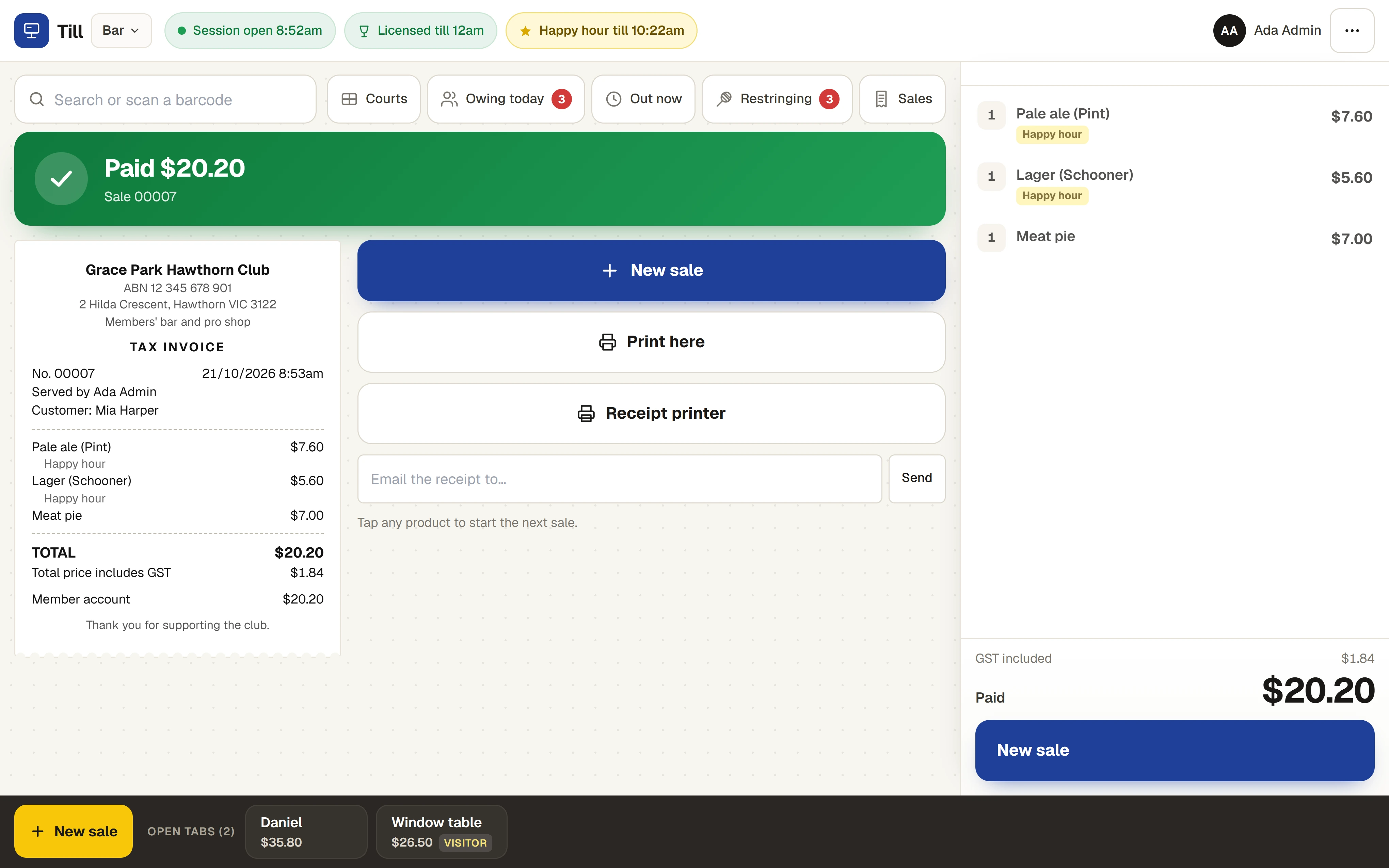Viewport: 1389px width, 868px height.
Task: Click the Licensed till 12am glass icon
Action: point(364,31)
